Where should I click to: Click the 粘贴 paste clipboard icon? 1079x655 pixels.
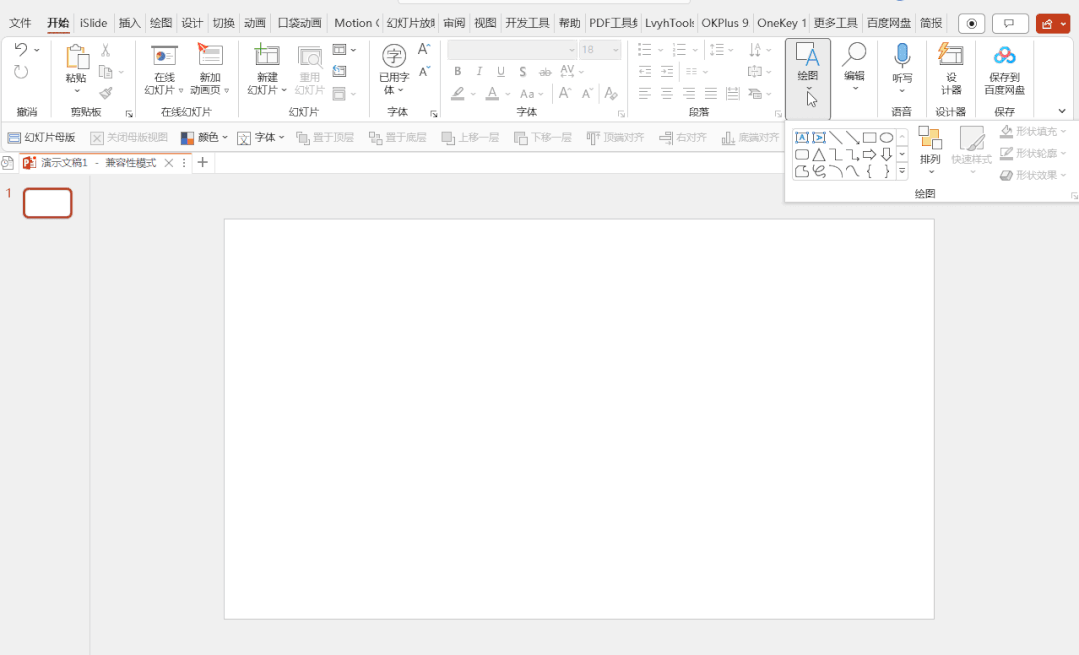coord(76,57)
